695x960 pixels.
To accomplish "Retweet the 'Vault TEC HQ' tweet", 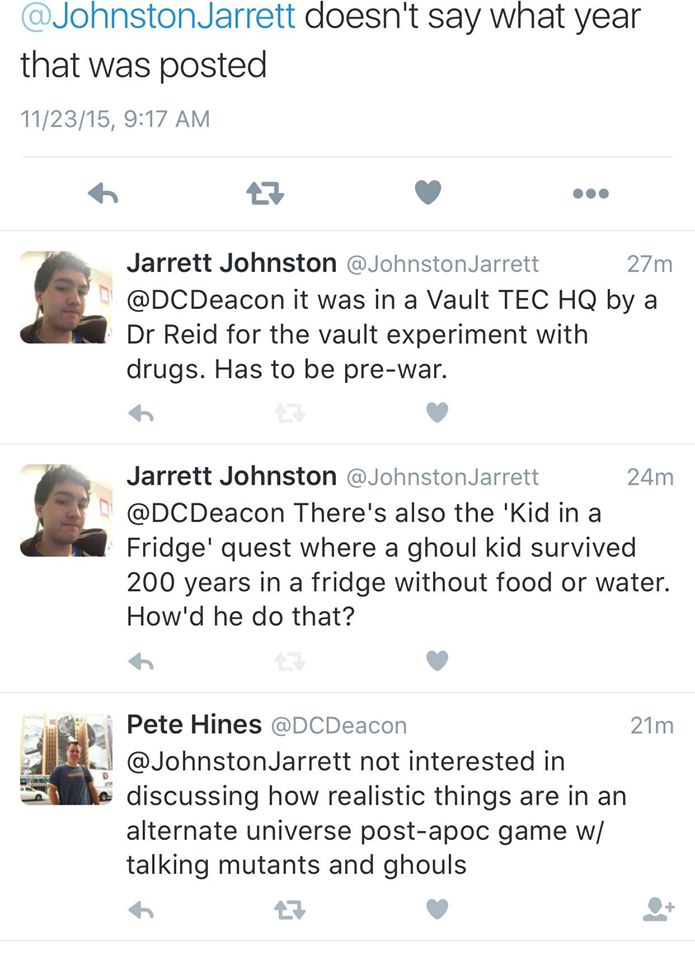I will 290,412.
